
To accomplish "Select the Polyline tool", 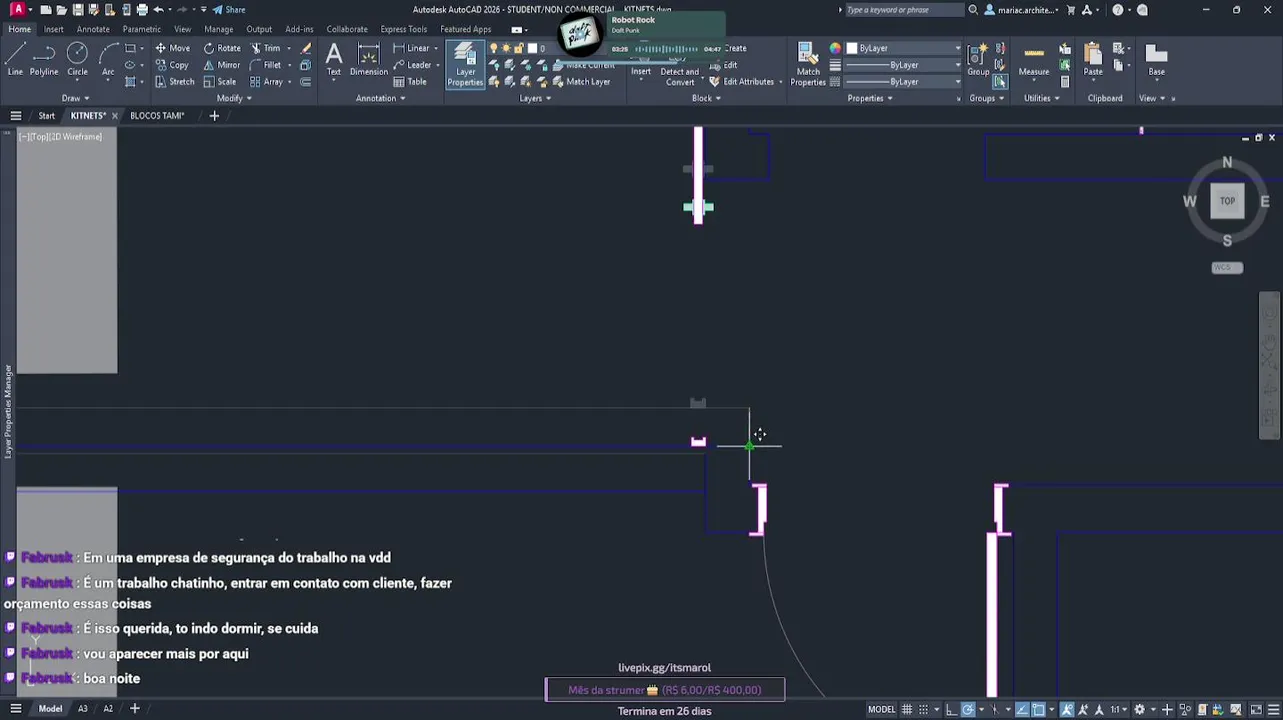I will coord(44,59).
